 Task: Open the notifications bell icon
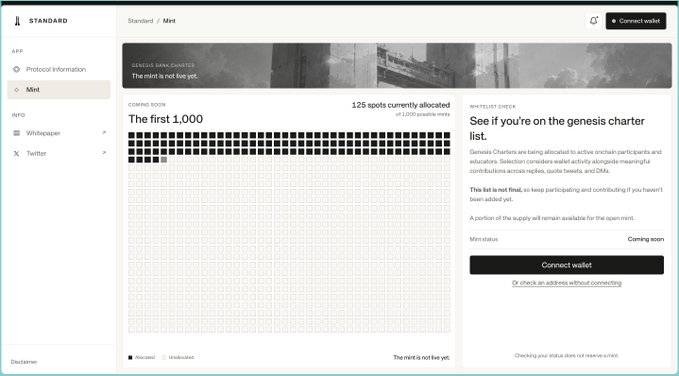594,21
